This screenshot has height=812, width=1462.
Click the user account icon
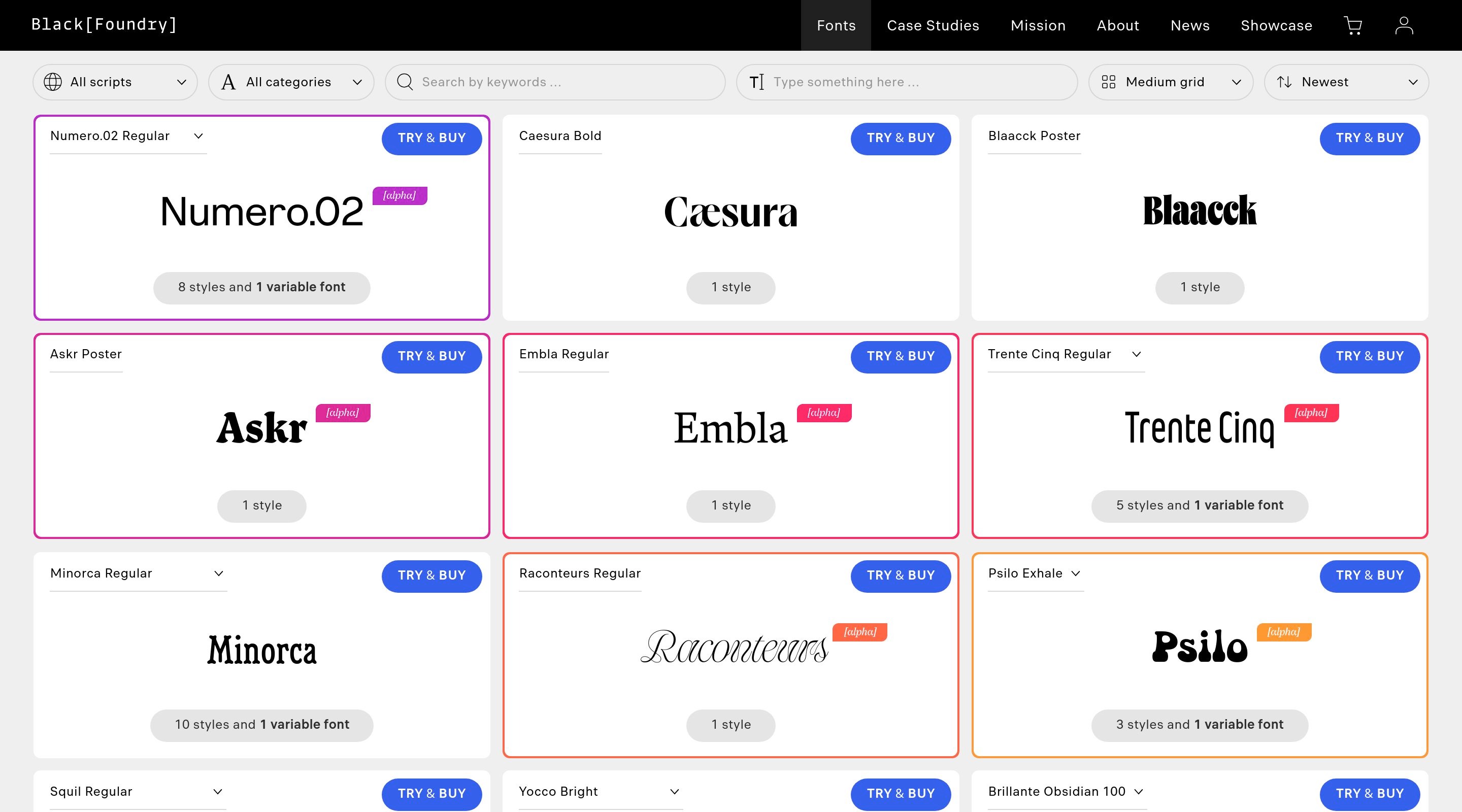[1404, 25]
